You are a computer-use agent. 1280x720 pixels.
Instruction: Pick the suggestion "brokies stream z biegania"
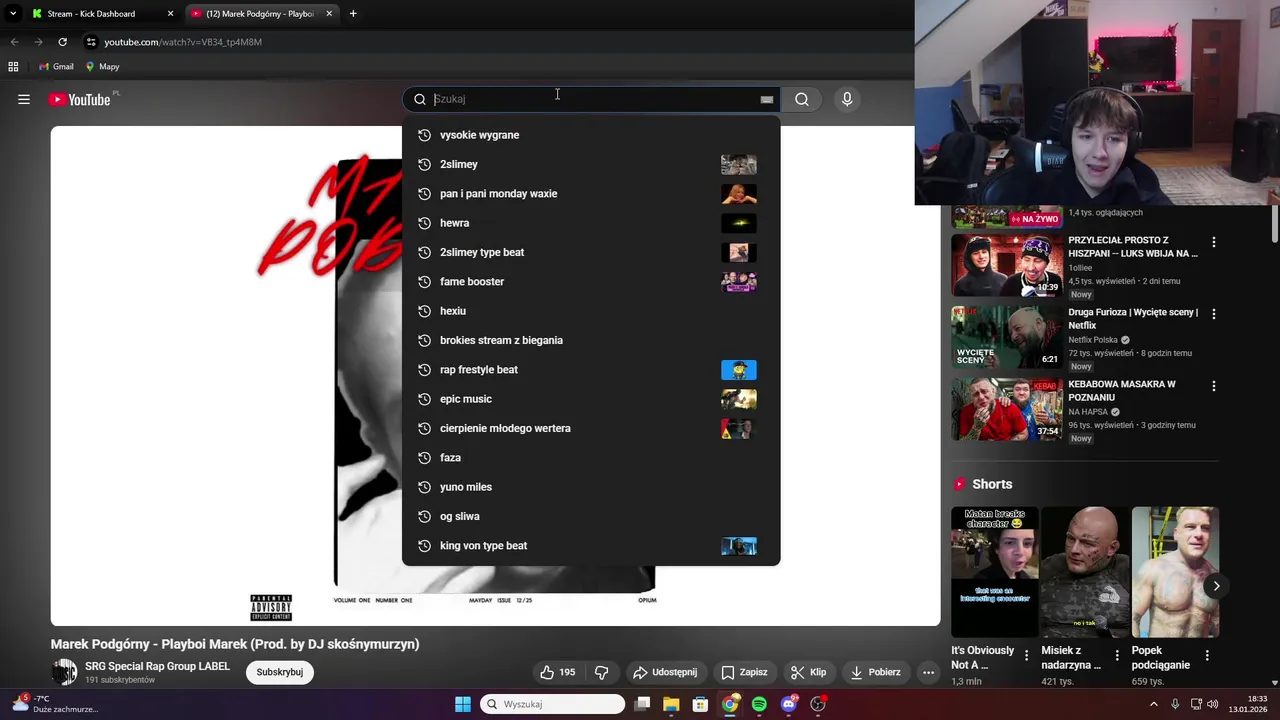click(591, 340)
